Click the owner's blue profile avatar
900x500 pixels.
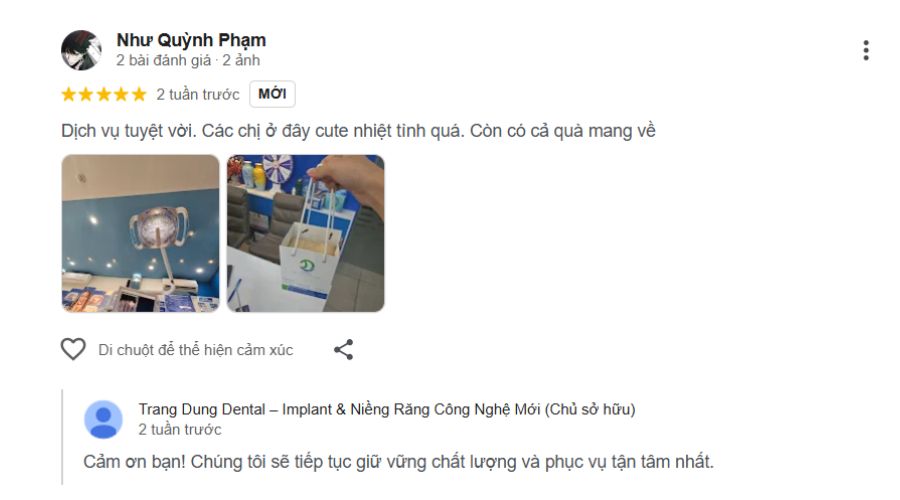click(103, 419)
